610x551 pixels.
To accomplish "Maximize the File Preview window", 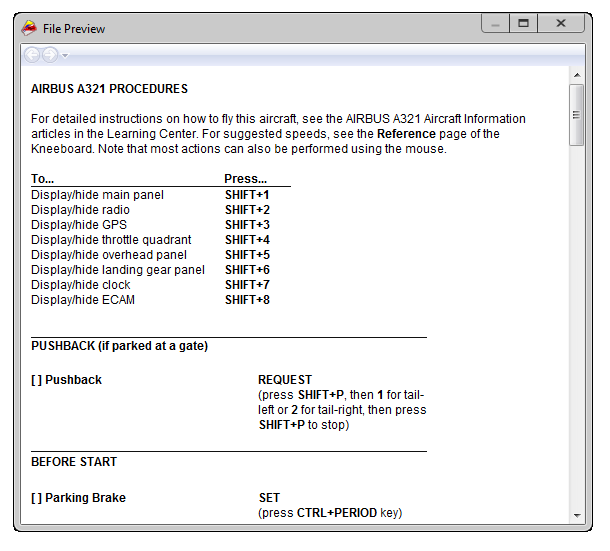I will [524, 24].
